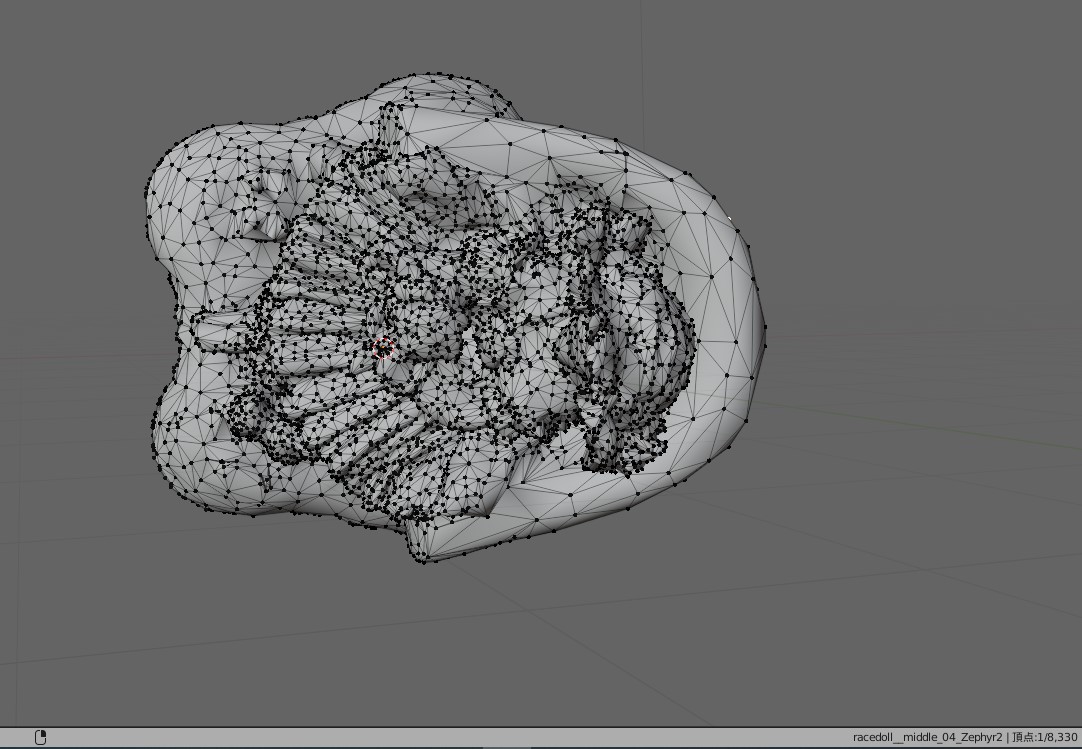Click the red-white 3D cursor on mesh

pos(384,348)
